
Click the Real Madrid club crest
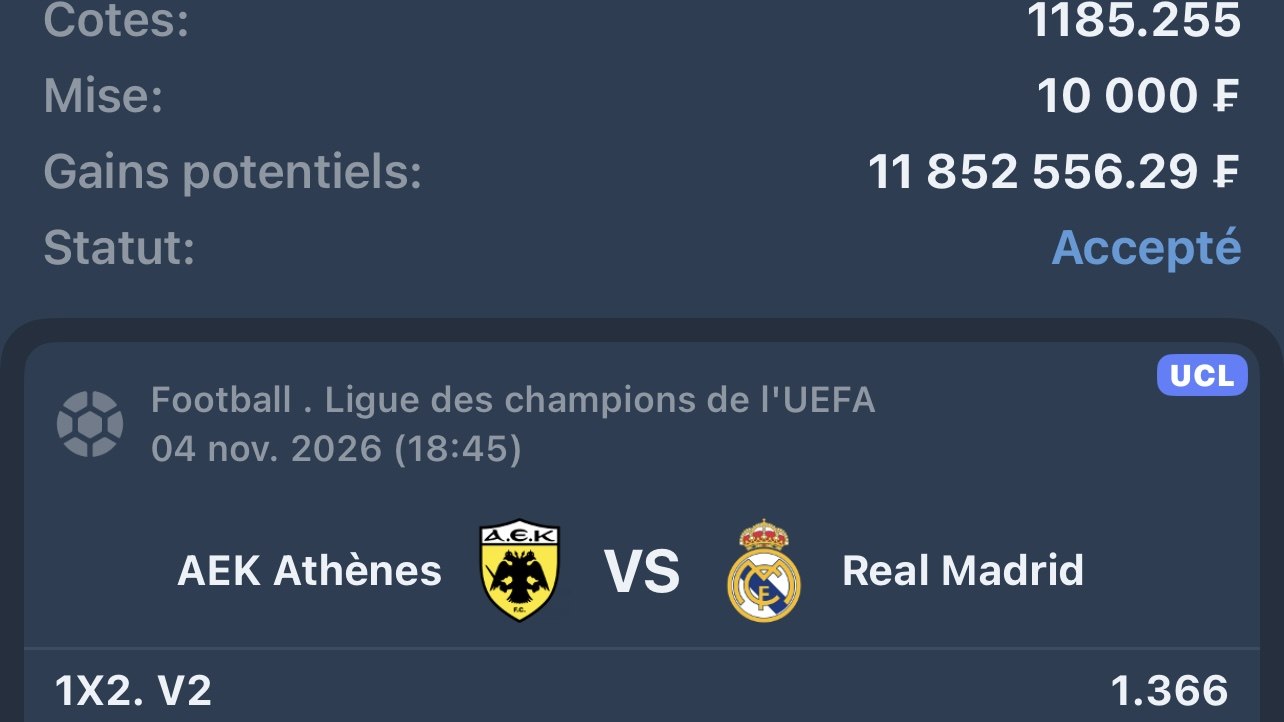[x=764, y=570]
